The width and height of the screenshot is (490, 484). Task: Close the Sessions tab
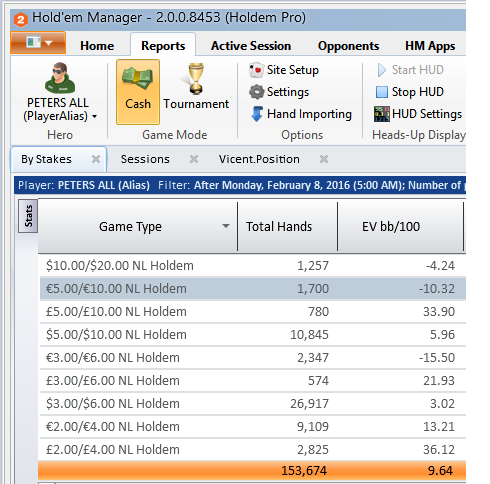194,159
